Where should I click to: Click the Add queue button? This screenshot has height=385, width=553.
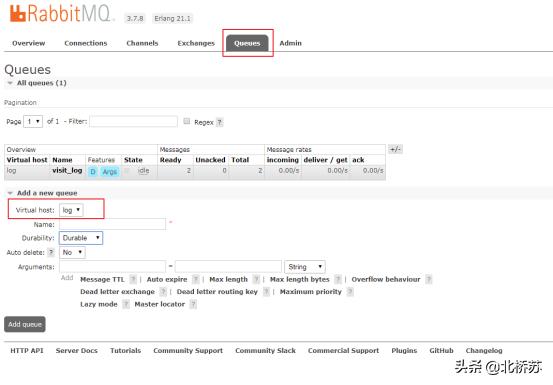click(25, 324)
